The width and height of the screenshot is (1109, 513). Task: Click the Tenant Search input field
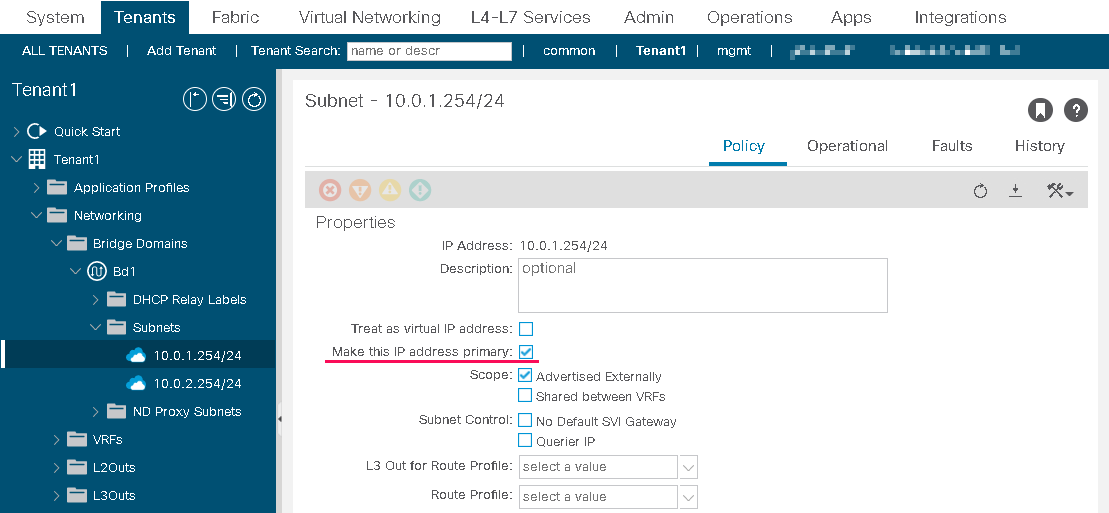coord(429,51)
